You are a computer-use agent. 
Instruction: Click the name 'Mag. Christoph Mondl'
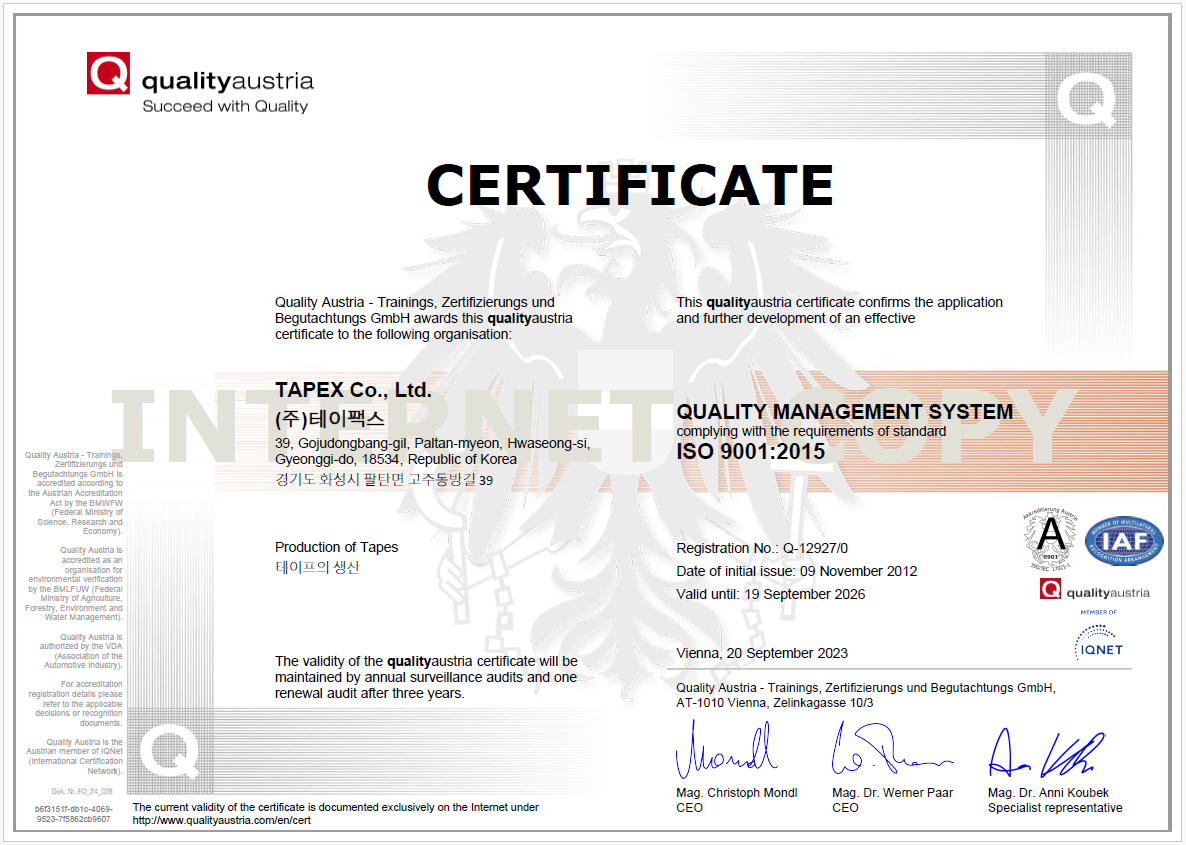737,793
